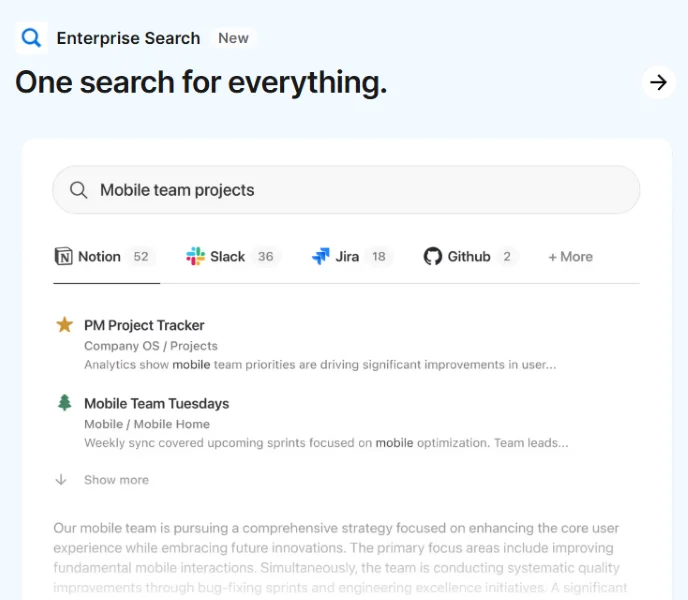Click the Github octocat icon
This screenshot has width=688, height=600.
click(433, 256)
